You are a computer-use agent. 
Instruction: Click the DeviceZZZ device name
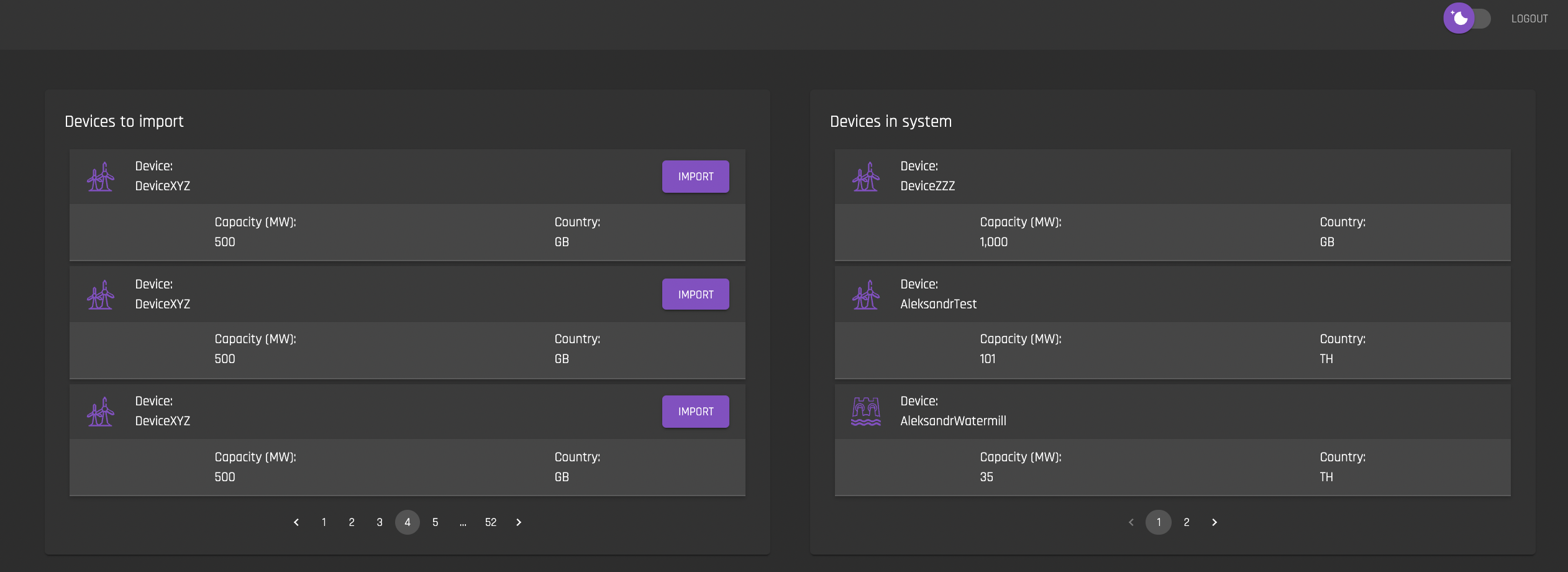click(928, 186)
